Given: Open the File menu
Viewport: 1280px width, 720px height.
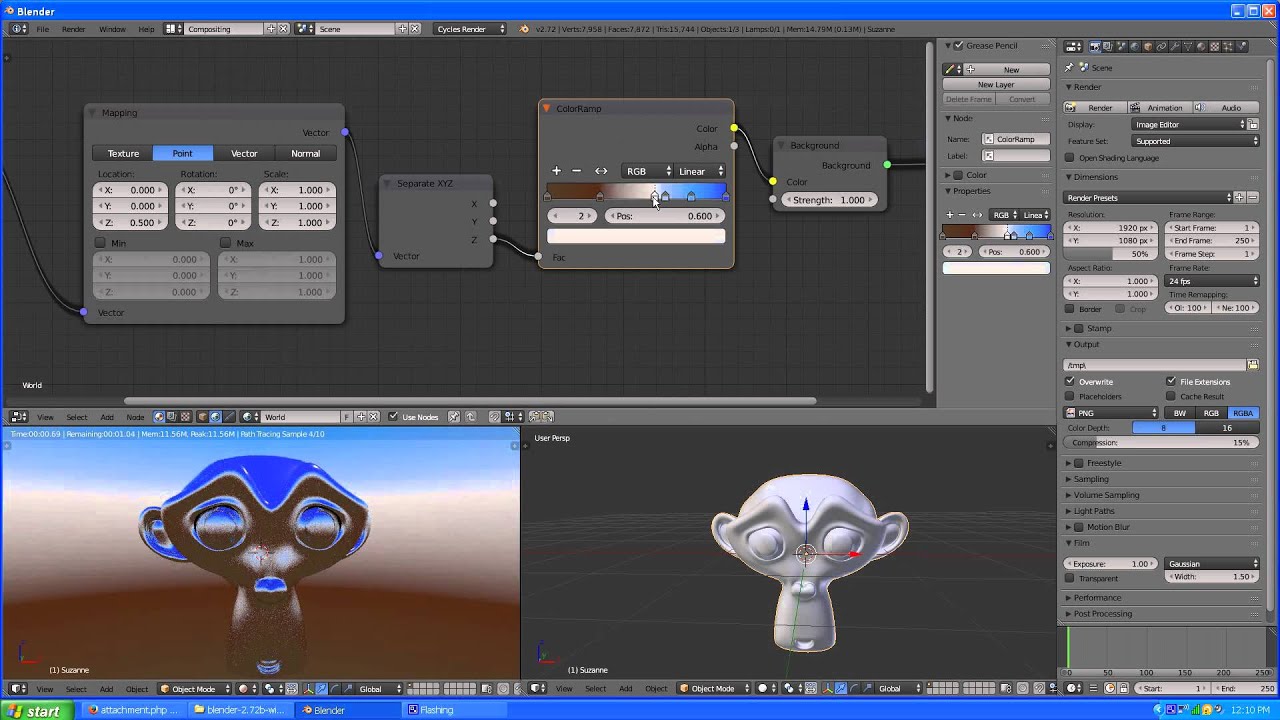Looking at the screenshot, I should tap(43, 29).
